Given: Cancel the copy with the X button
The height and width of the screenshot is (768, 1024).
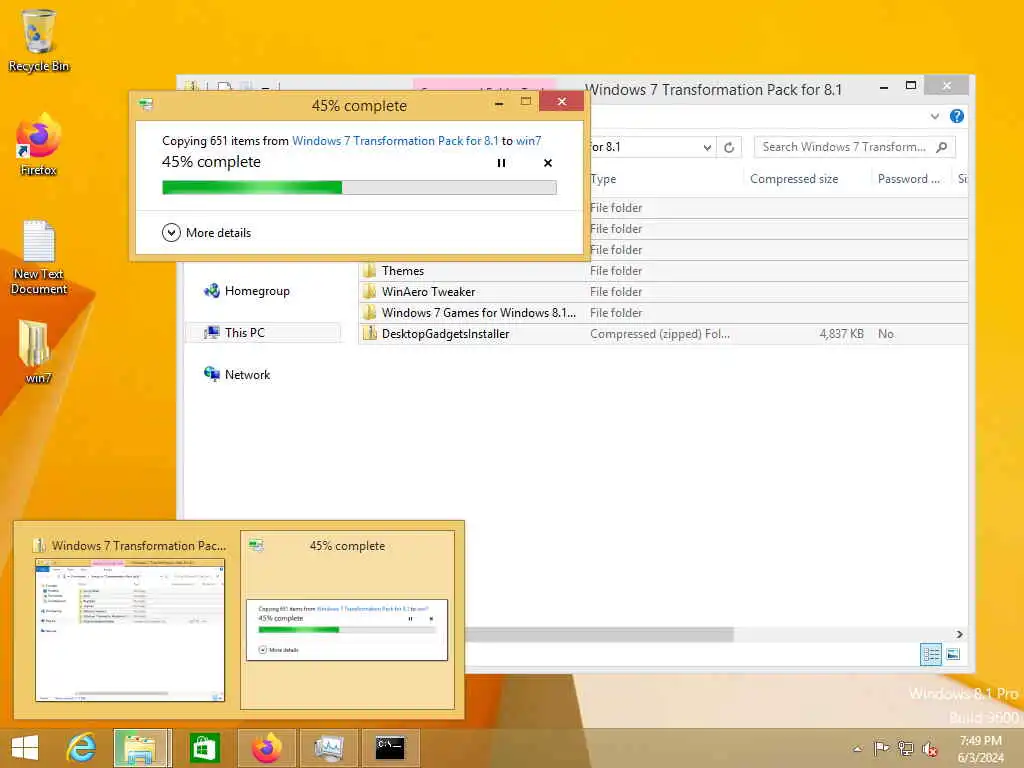Looking at the screenshot, I should (548, 163).
